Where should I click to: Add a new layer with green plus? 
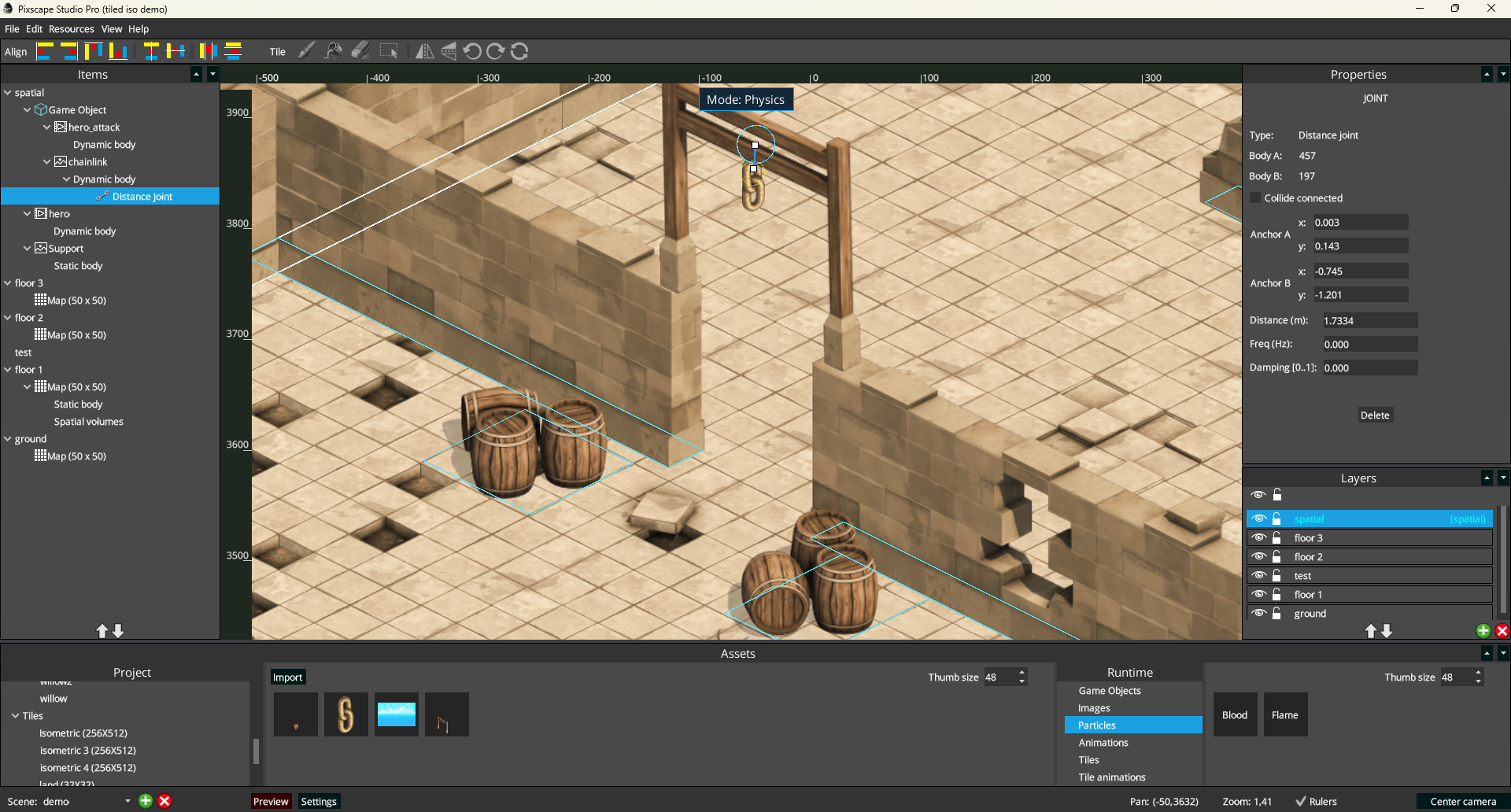pos(1483,631)
